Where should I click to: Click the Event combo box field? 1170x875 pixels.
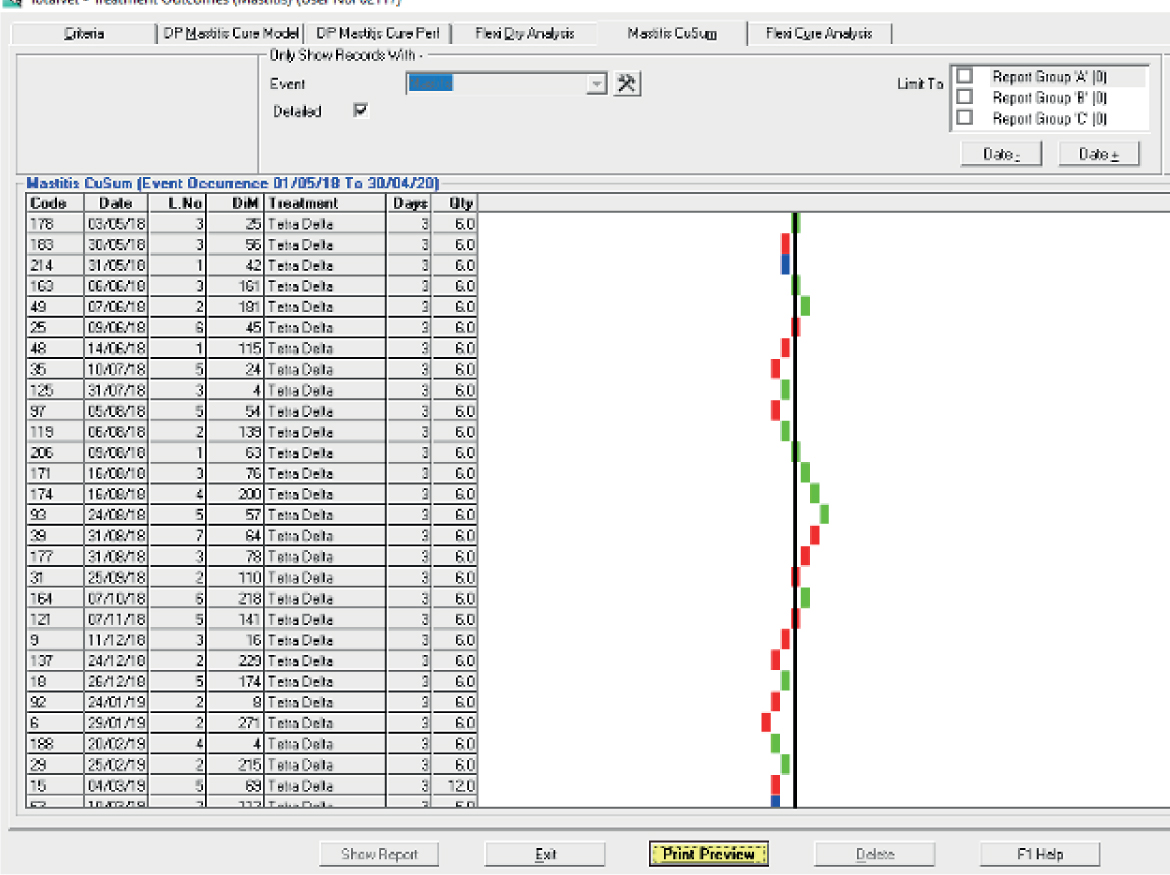(x=507, y=84)
